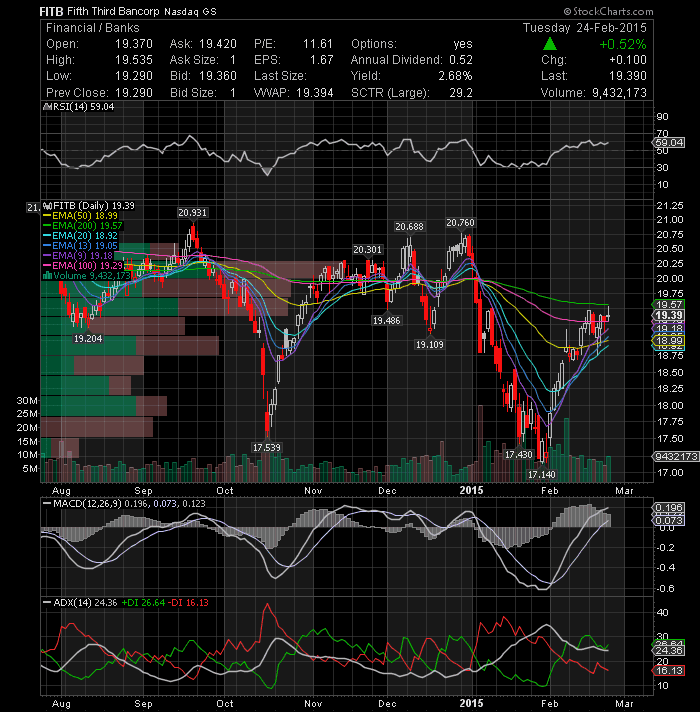This screenshot has height=712, width=700.
Task: Click the 17.140 February low price label
Action: click(x=542, y=475)
